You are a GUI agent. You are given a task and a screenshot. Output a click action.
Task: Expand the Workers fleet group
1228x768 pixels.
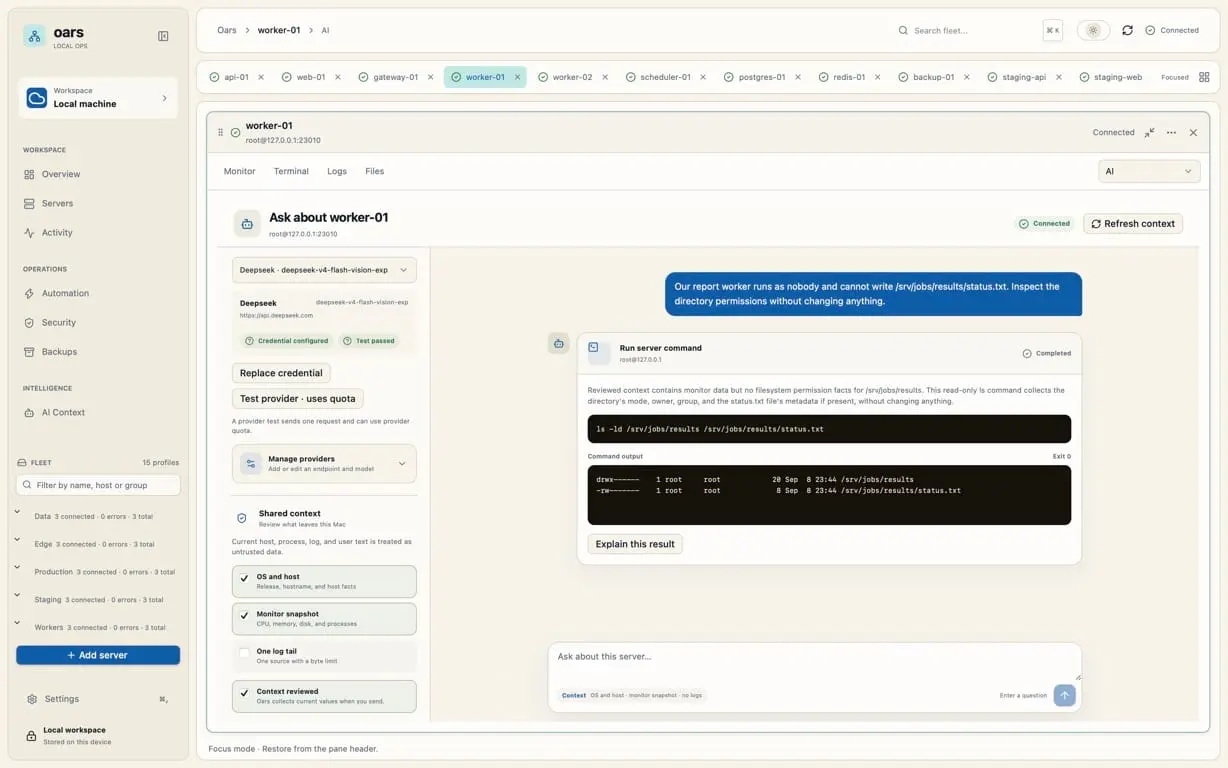(x=17, y=623)
